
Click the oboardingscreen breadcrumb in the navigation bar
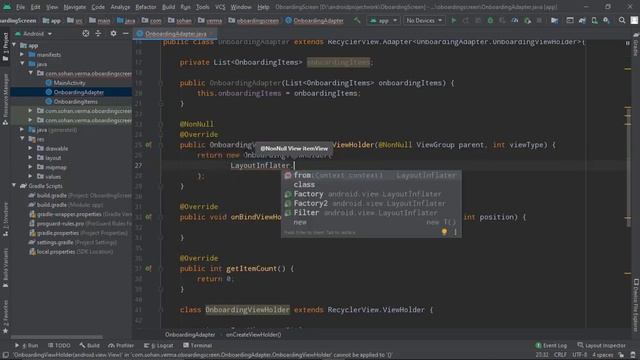253,20
